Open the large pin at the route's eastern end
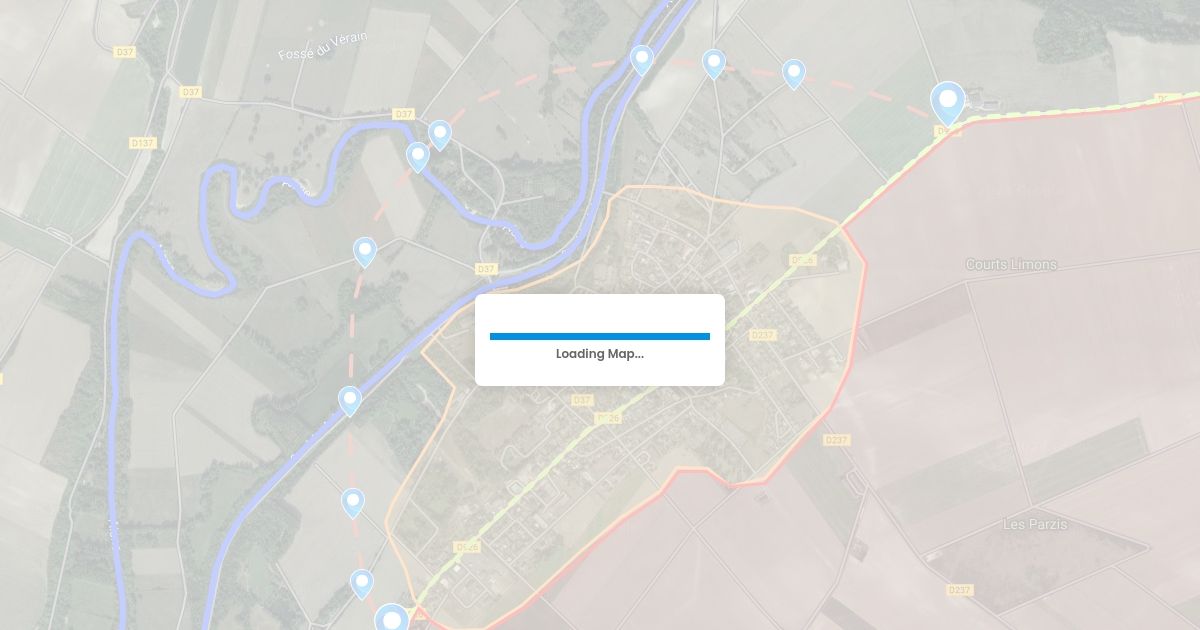 click(947, 103)
